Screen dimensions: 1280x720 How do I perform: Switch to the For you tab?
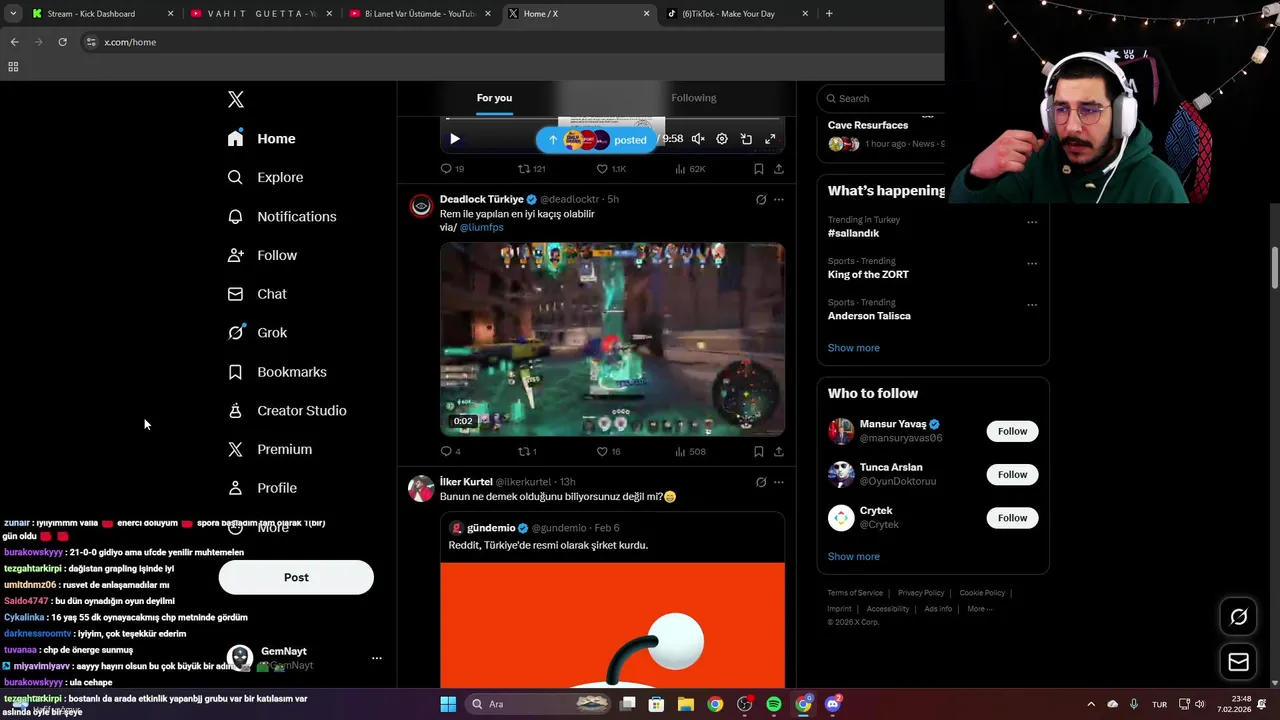point(494,98)
